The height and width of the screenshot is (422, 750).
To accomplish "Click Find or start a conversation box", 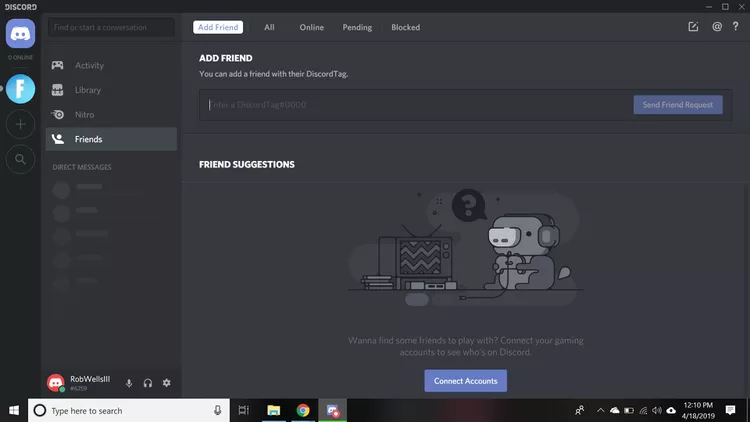I will pyautogui.click(x=111, y=27).
